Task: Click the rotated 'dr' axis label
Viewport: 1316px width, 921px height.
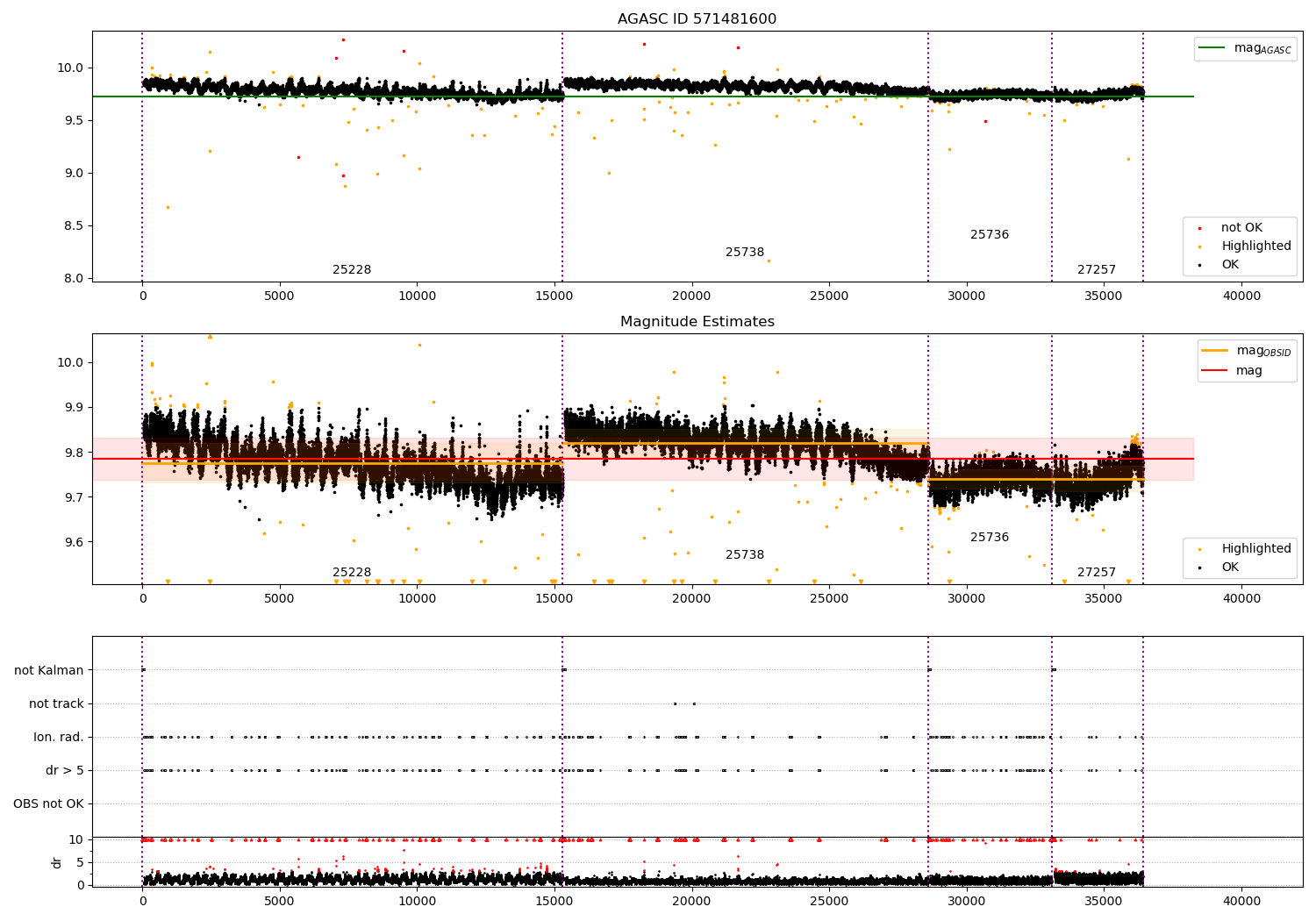Action: click(57, 862)
